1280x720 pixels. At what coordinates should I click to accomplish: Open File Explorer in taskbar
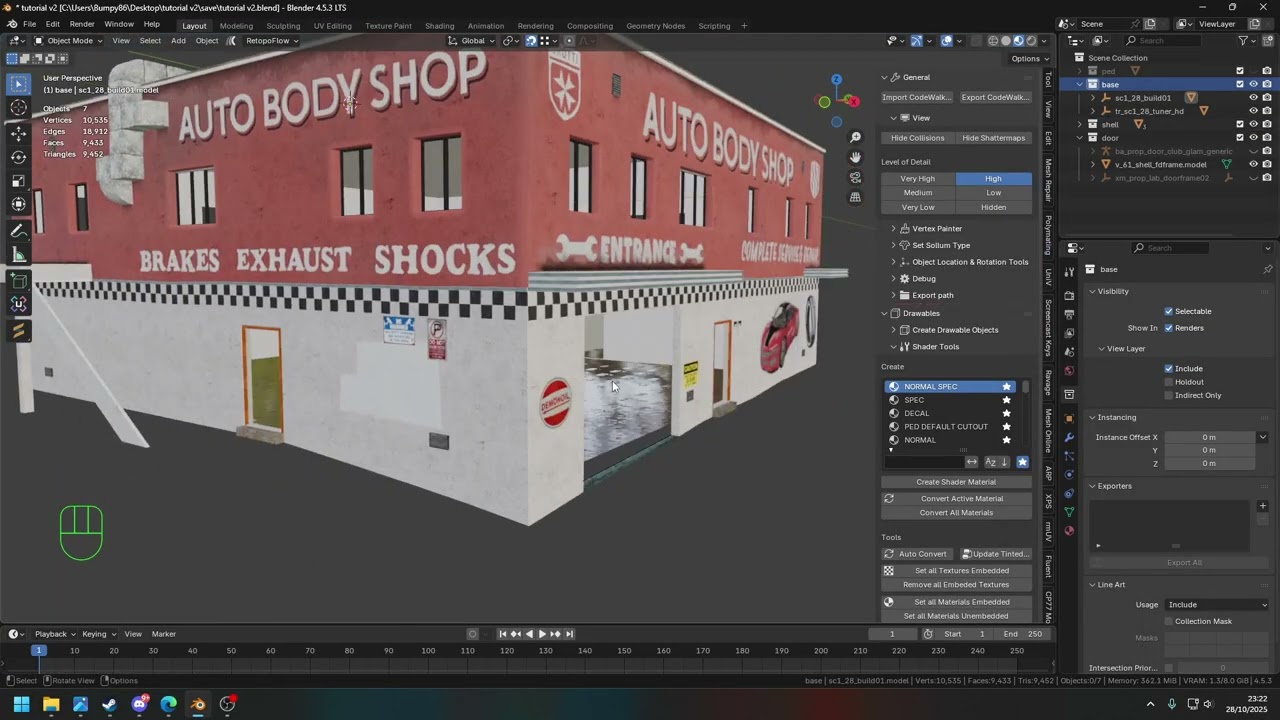[x=51, y=704]
